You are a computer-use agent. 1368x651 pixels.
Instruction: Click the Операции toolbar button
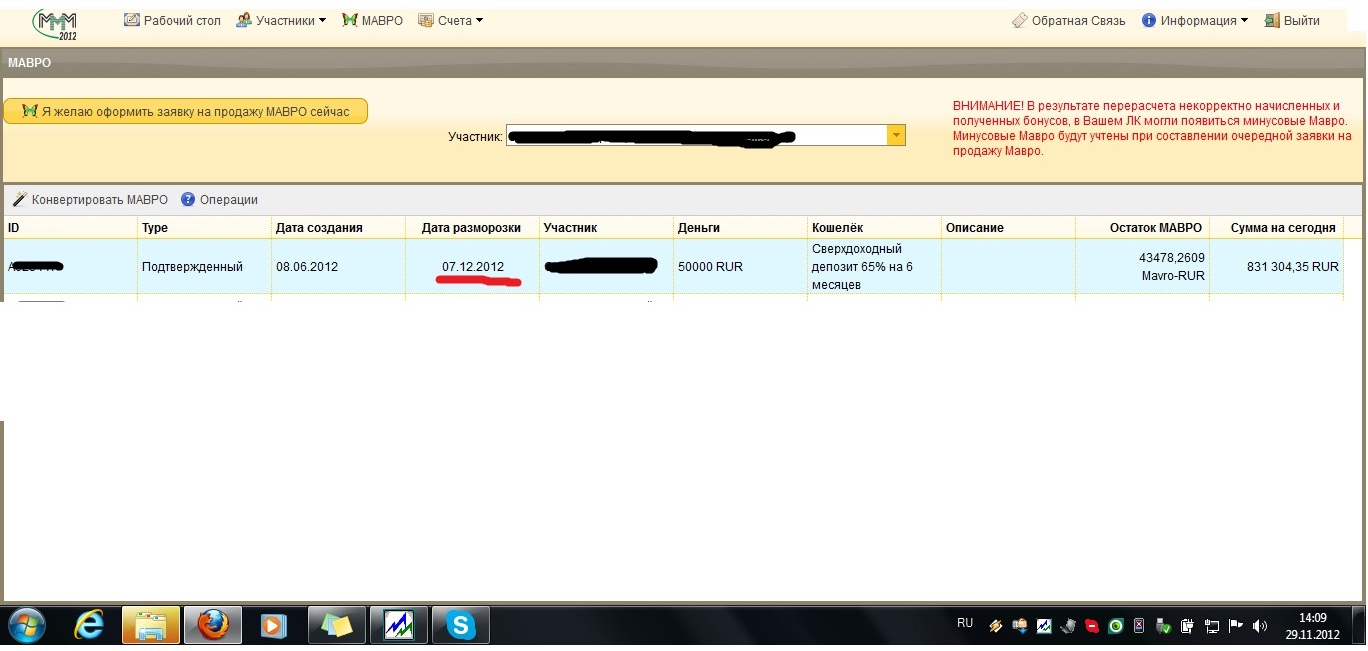[219, 200]
